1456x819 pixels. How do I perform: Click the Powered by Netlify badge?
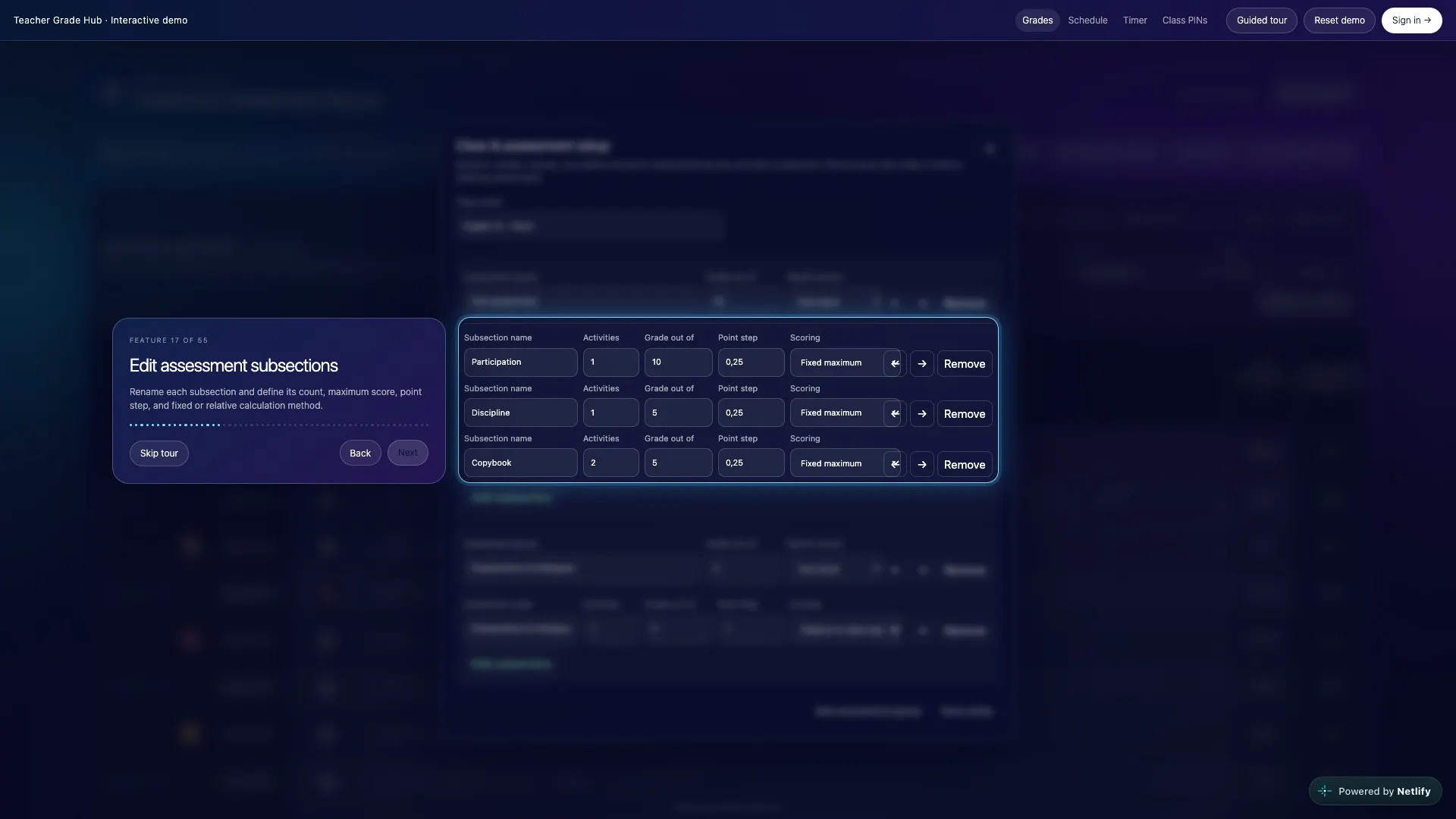pyautogui.click(x=1375, y=791)
